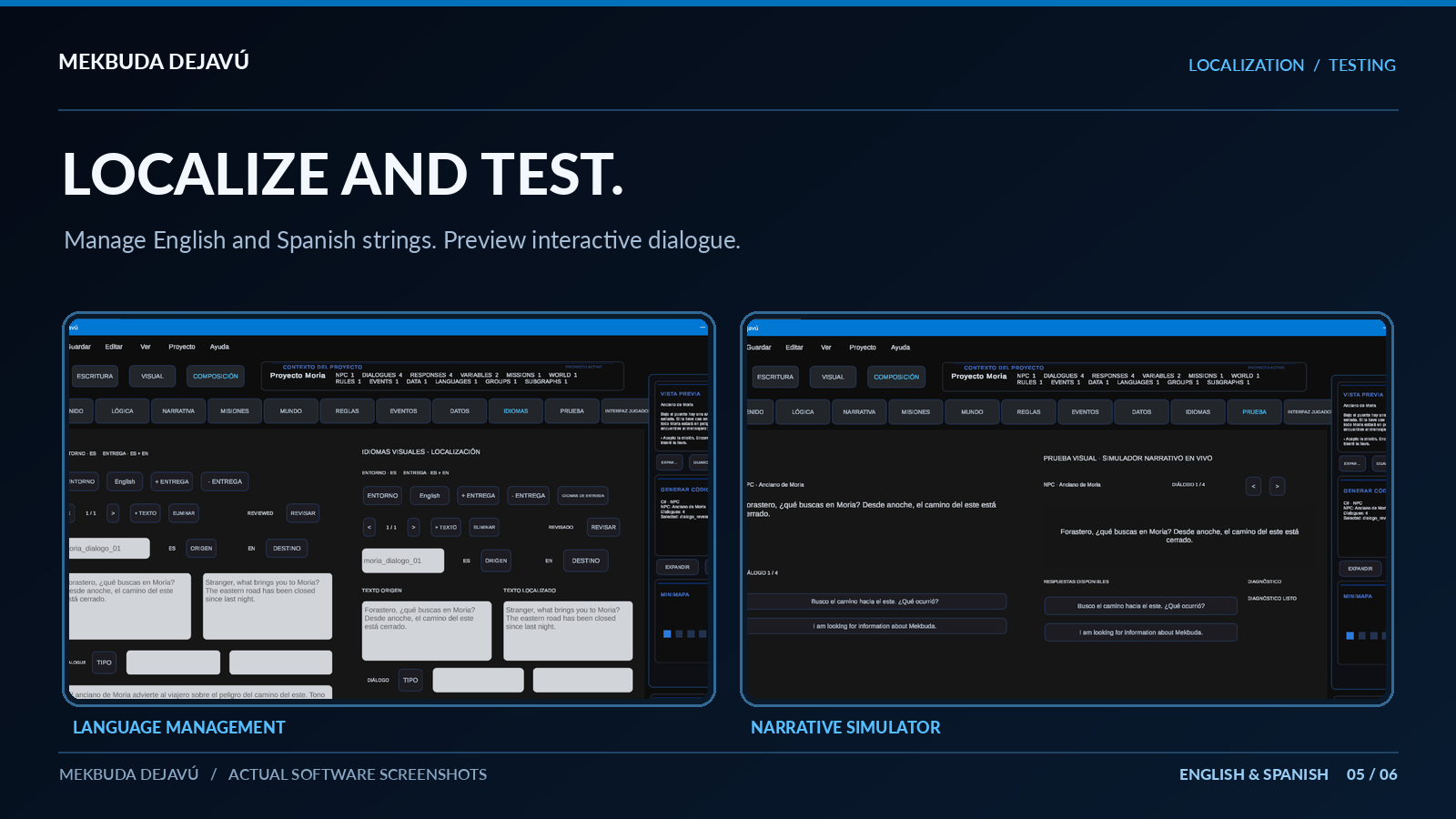Image resolution: width=1456 pixels, height=819 pixels.
Task: Click text box under TEXTO ORIGEN
Action: (x=427, y=631)
